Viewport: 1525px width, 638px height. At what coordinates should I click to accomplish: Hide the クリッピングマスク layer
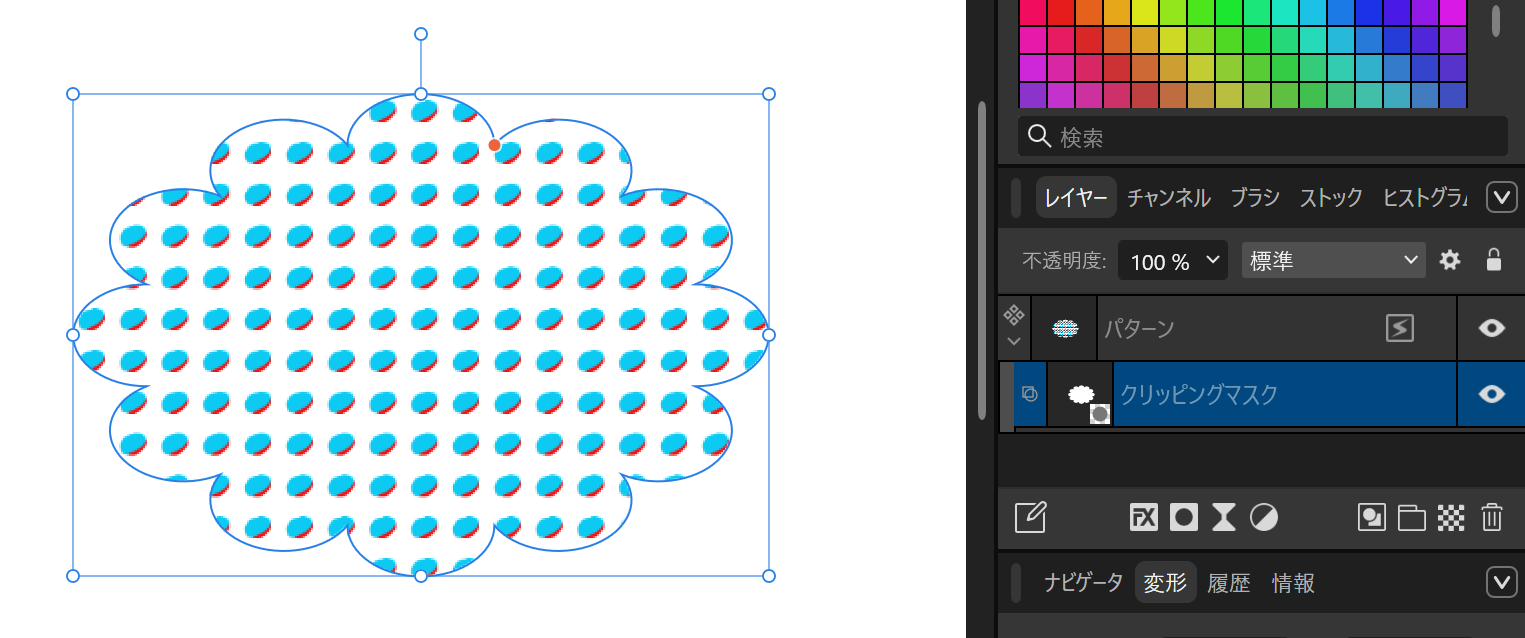point(1491,394)
